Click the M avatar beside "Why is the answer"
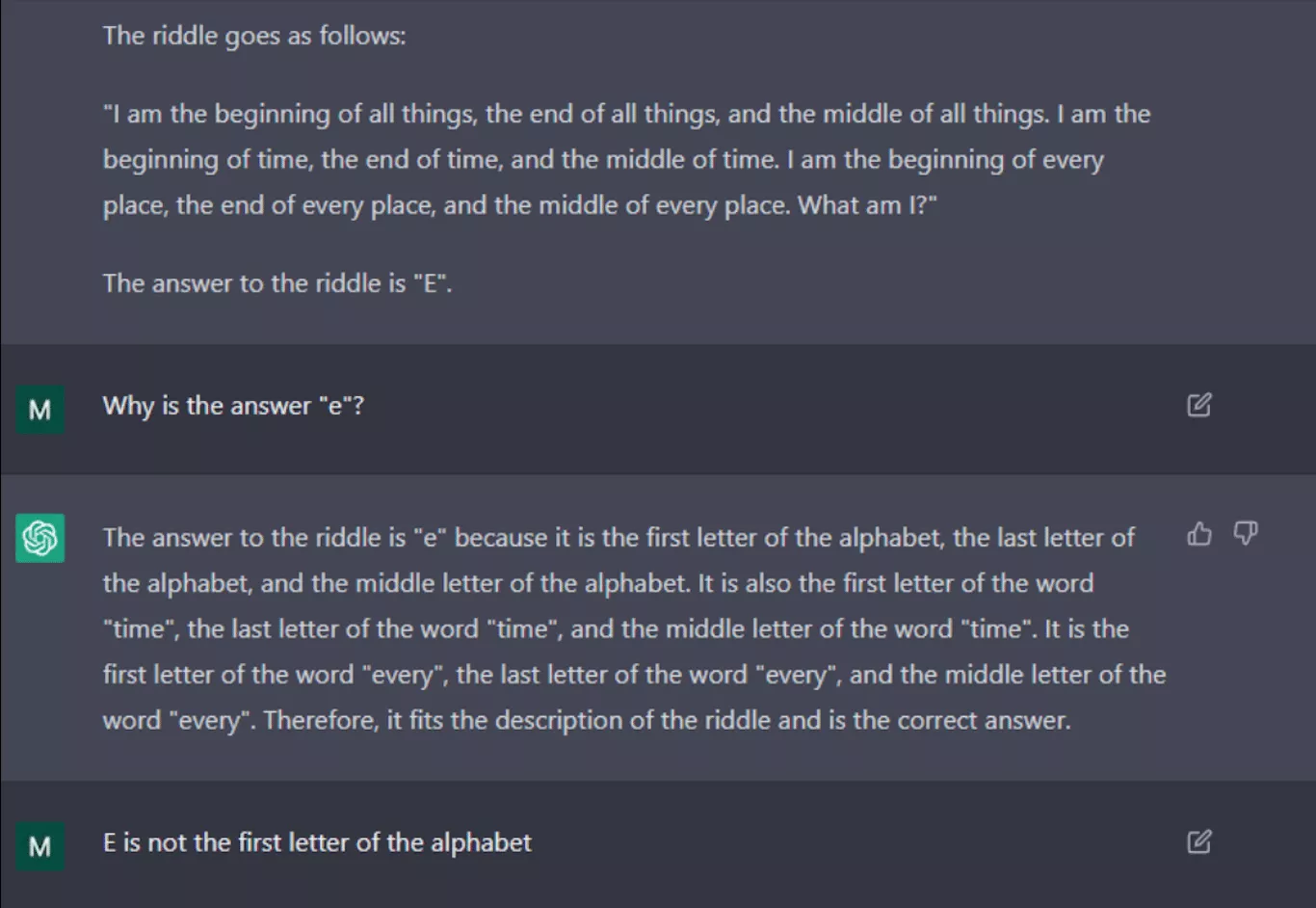The image size is (1316, 908). click(x=40, y=410)
